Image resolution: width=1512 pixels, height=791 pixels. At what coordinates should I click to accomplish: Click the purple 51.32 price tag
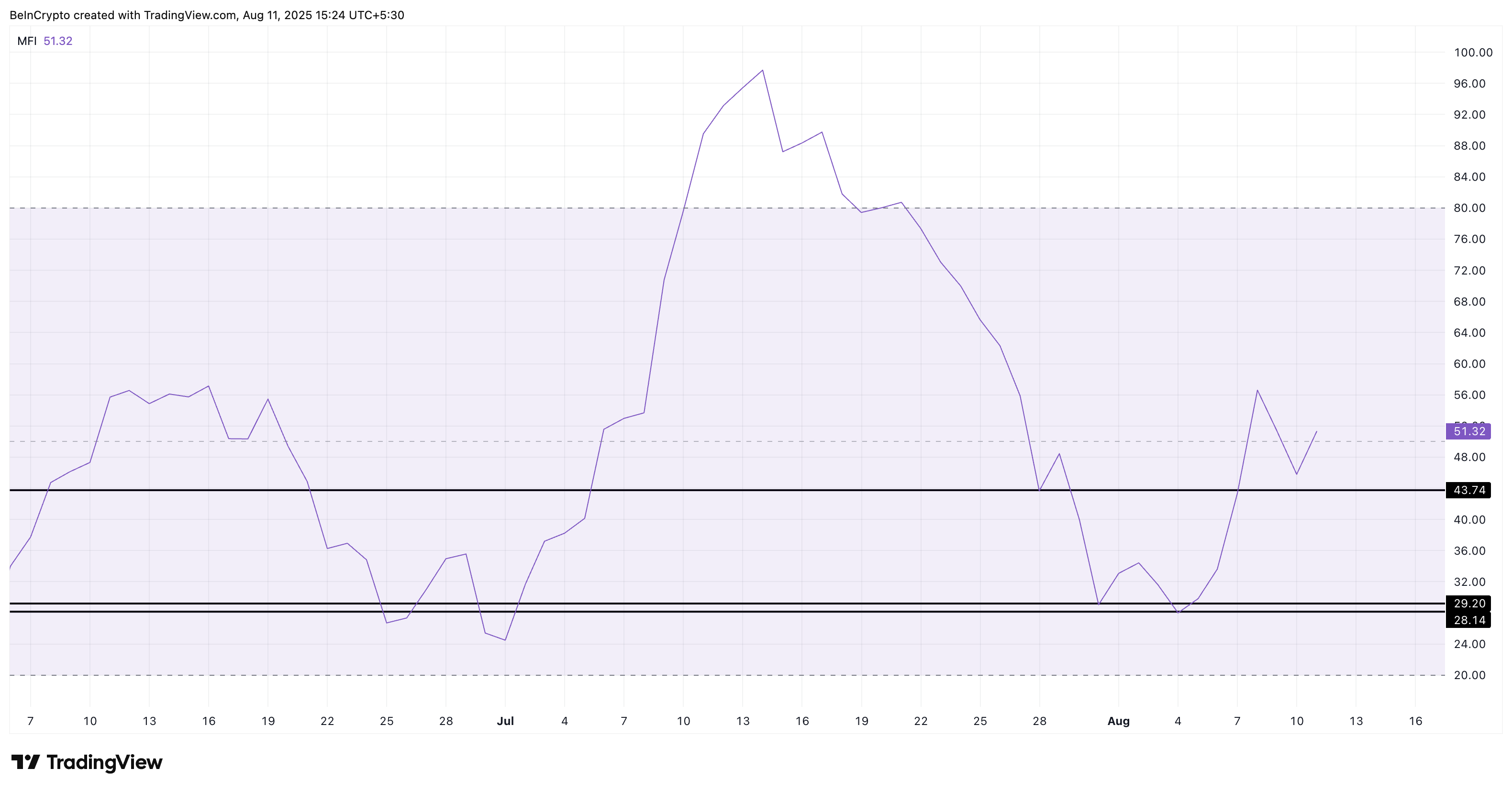1468,431
